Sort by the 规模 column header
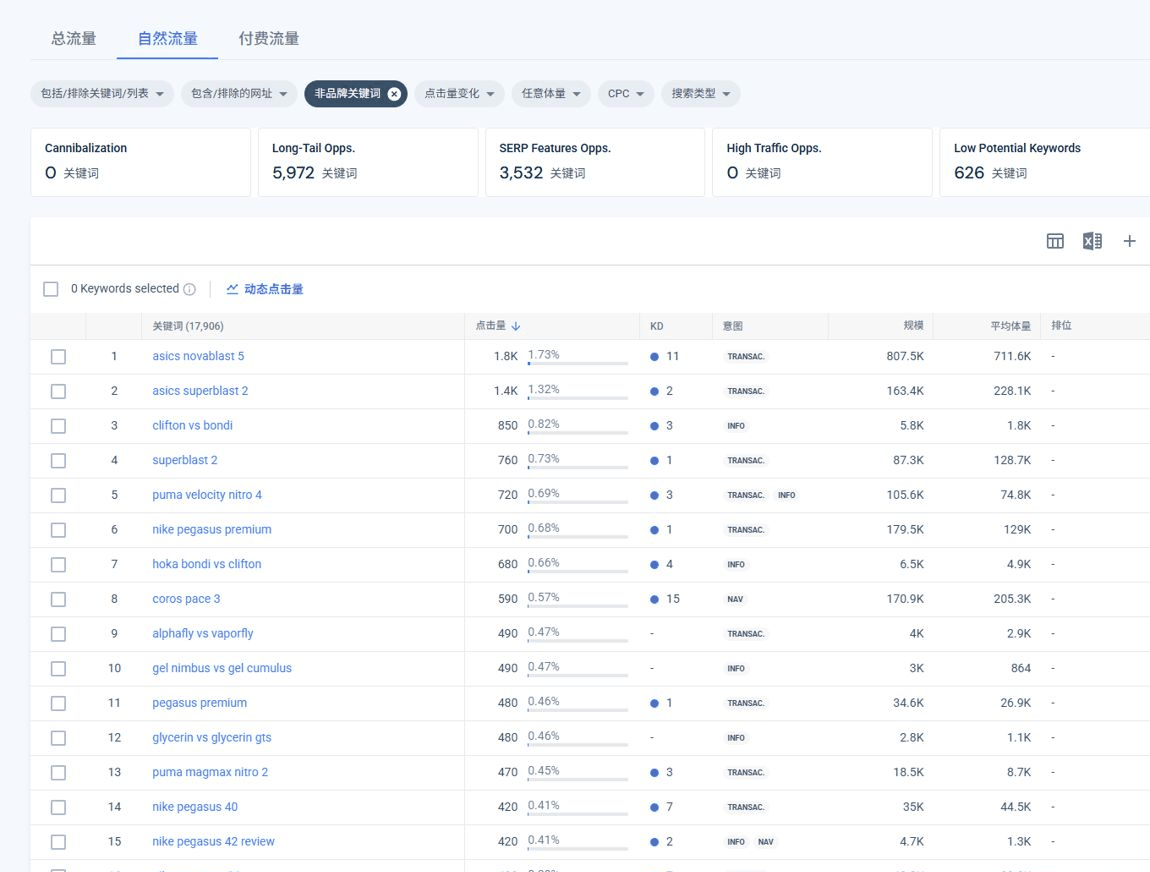The image size is (1150, 872). 913,326
